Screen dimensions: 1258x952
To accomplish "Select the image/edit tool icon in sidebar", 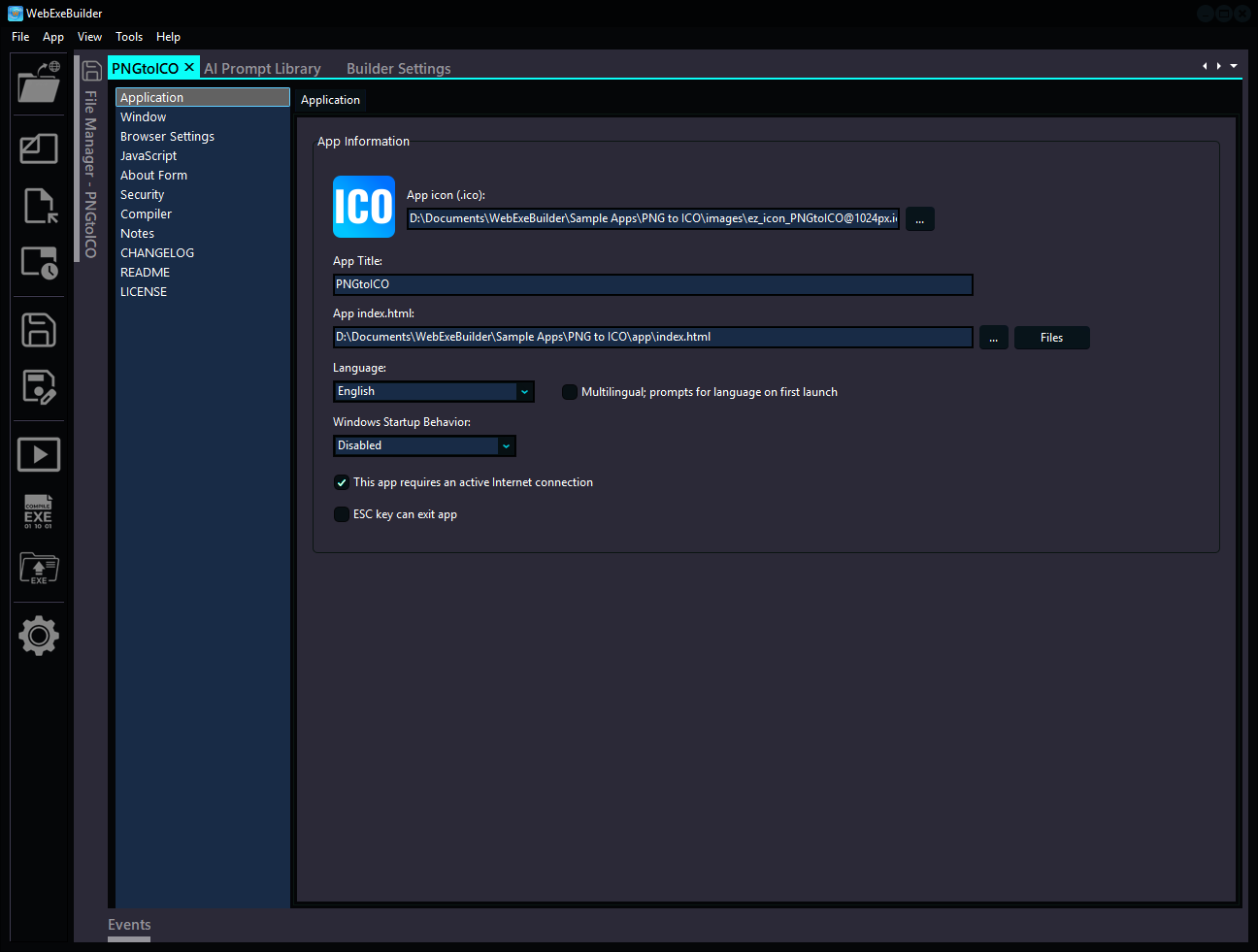I will [38, 148].
